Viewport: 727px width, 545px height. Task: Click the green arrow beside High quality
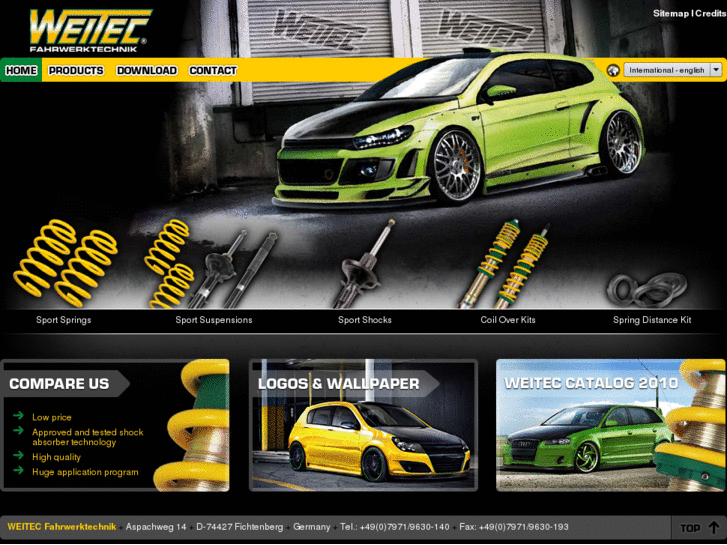(19, 455)
